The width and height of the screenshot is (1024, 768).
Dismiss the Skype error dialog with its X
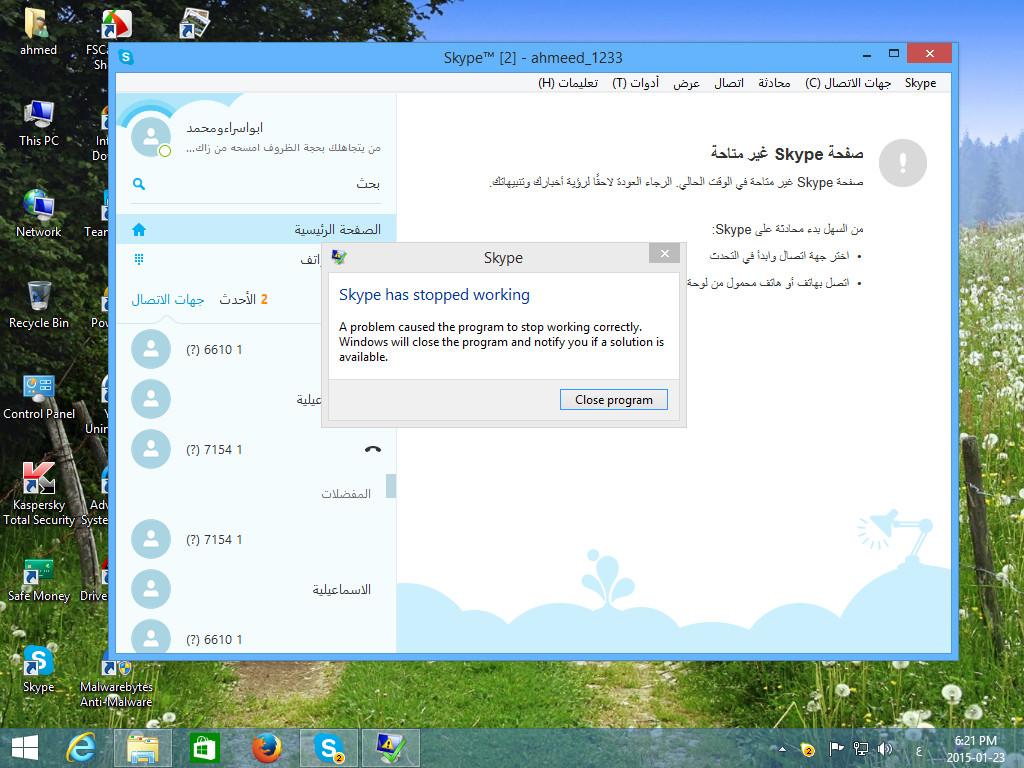click(x=664, y=253)
